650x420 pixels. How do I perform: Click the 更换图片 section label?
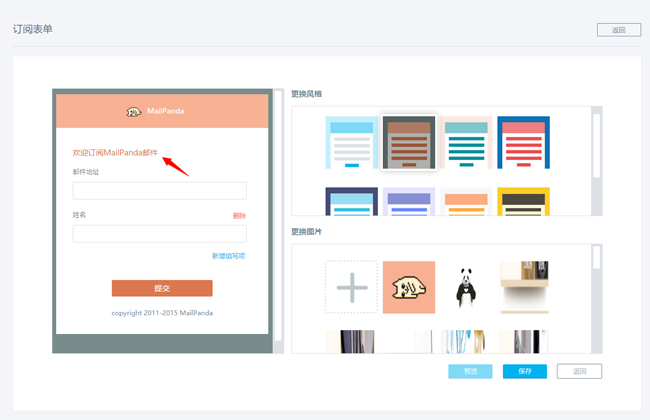pyautogui.click(x=306, y=232)
